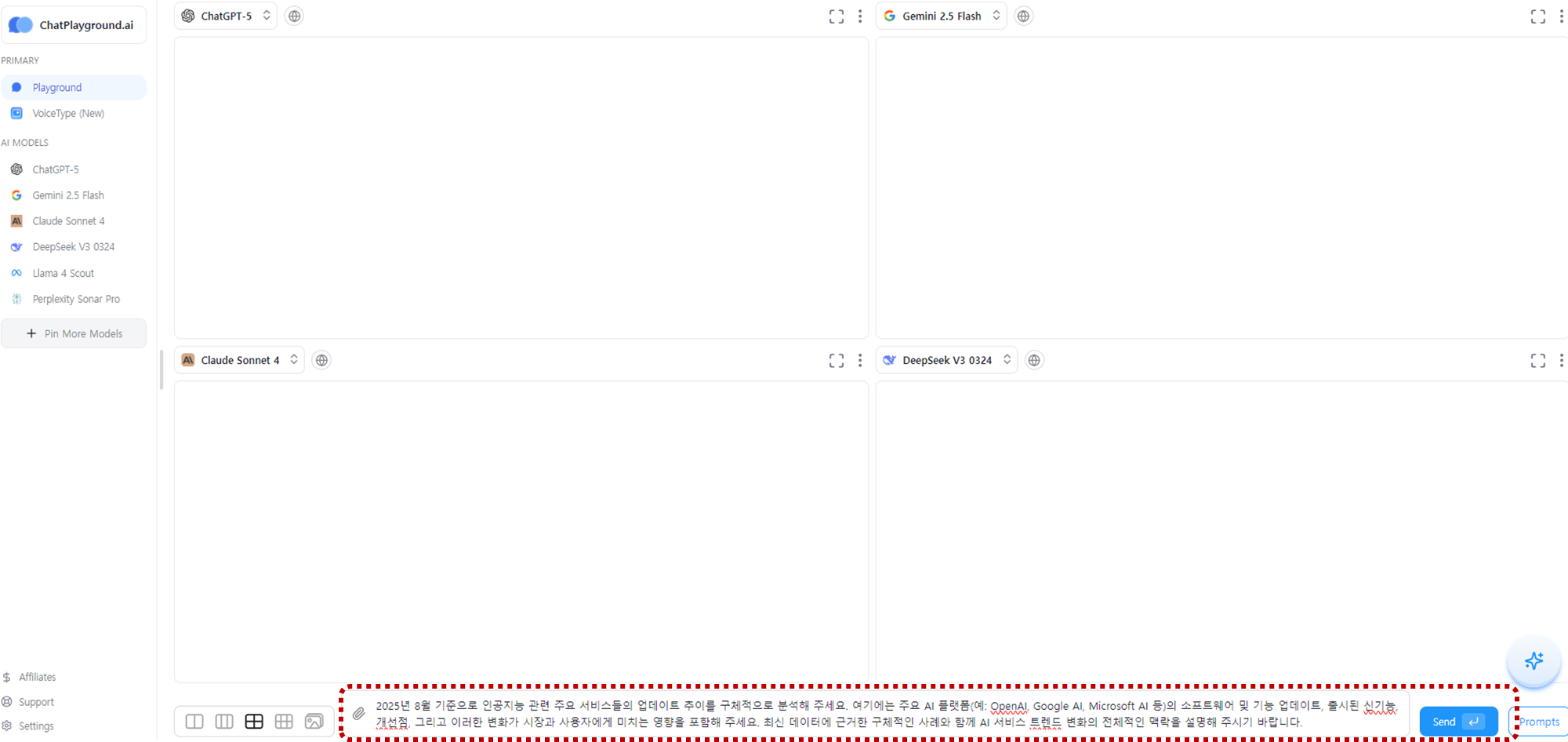
Task: Toggle web search globe for DeepSeek V3 panel
Action: [x=1034, y=360]
